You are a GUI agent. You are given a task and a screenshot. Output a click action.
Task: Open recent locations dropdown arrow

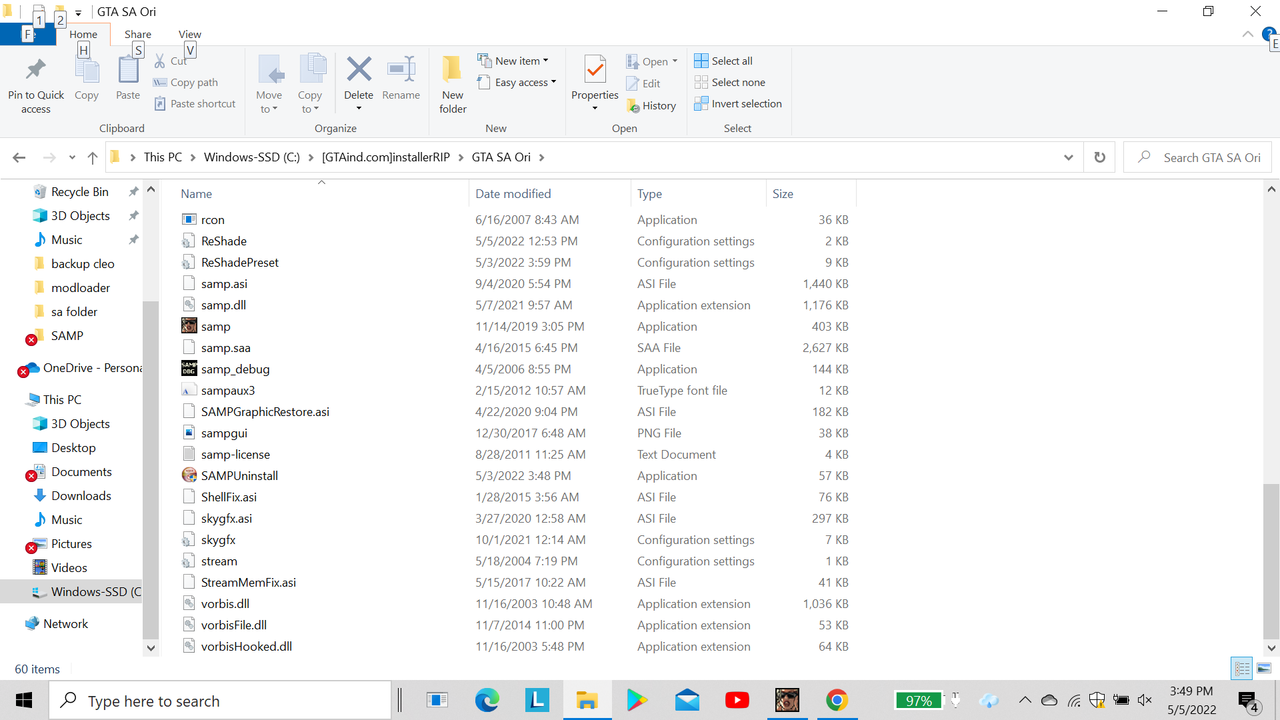pyautogui.click(x=73, y=158)
